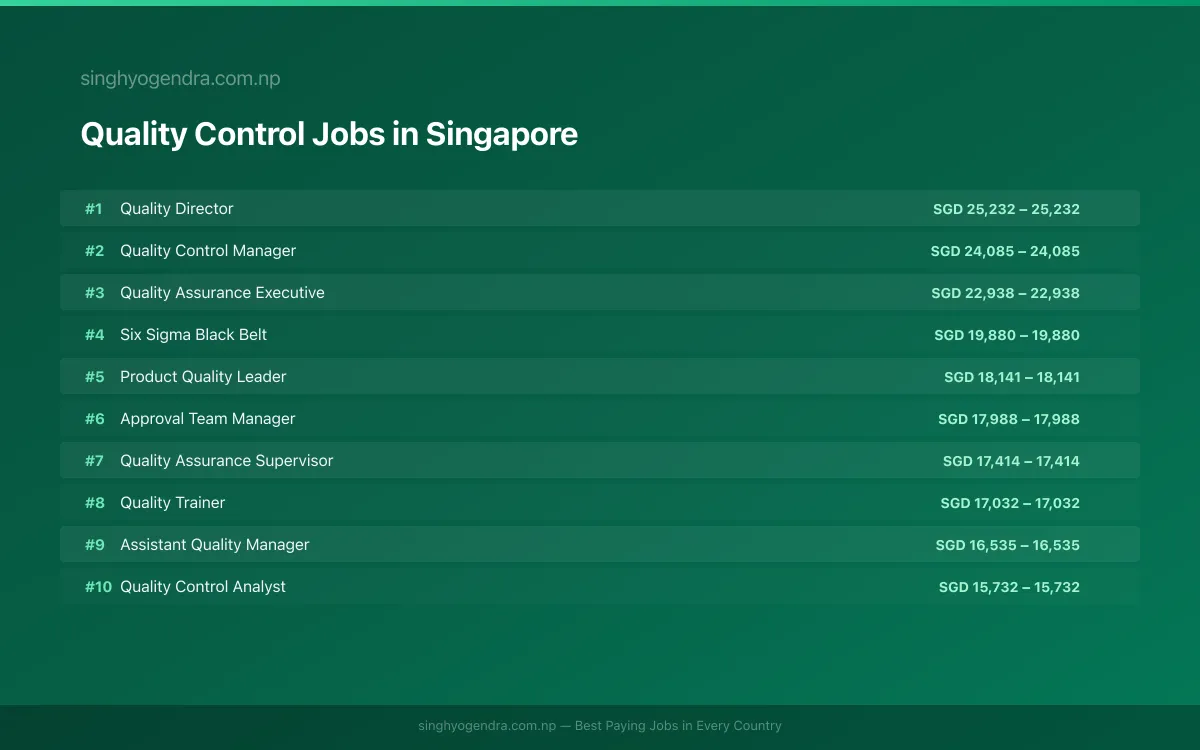Click the singhyogendra.com.np header text
The image size is (1200, 750).
(180, 79)
